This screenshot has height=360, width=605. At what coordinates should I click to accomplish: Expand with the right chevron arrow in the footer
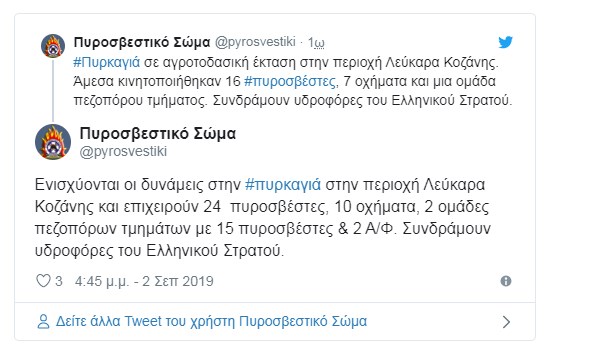(506, 322)
